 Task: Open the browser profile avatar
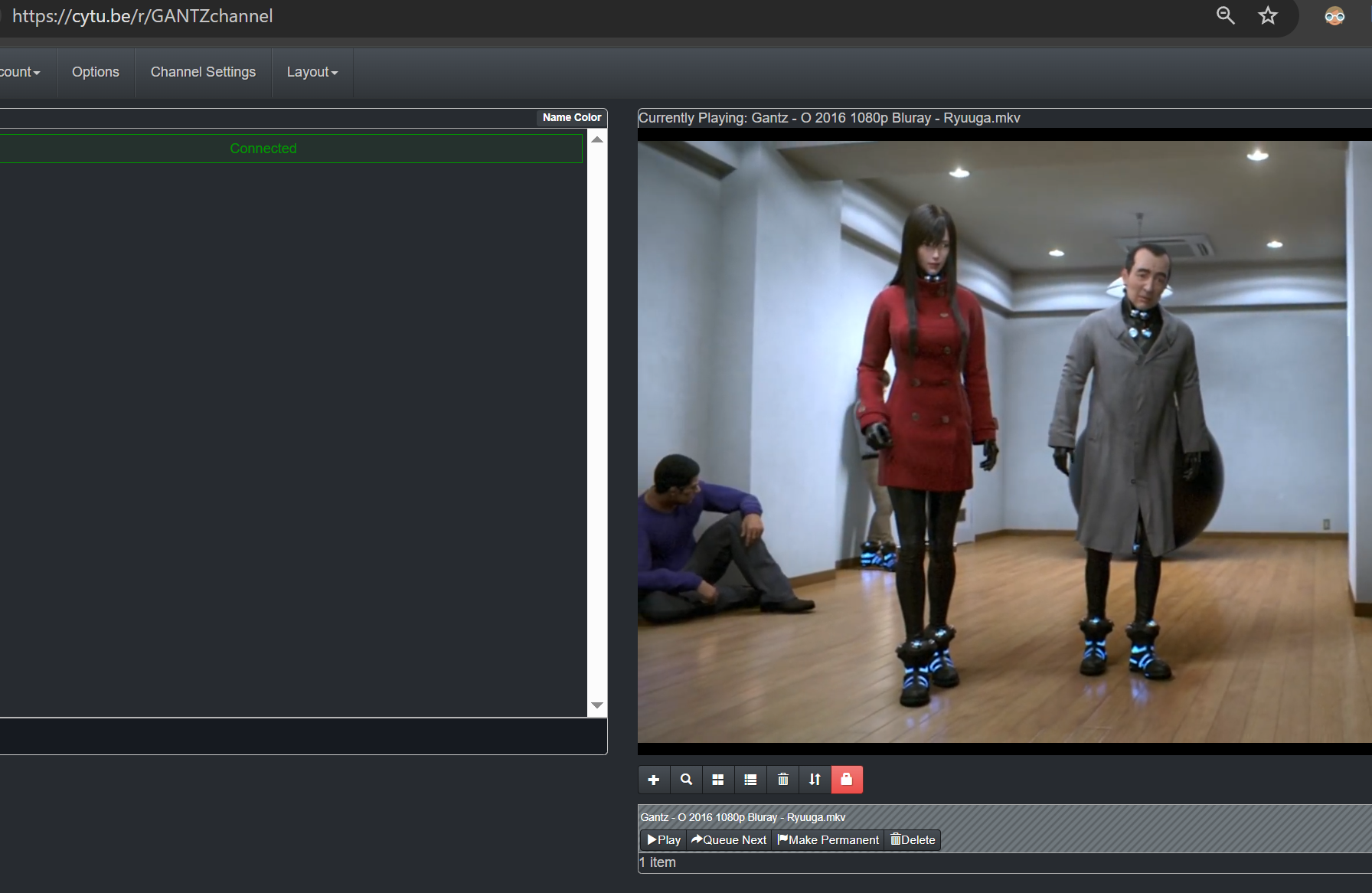coord(1334,15)
